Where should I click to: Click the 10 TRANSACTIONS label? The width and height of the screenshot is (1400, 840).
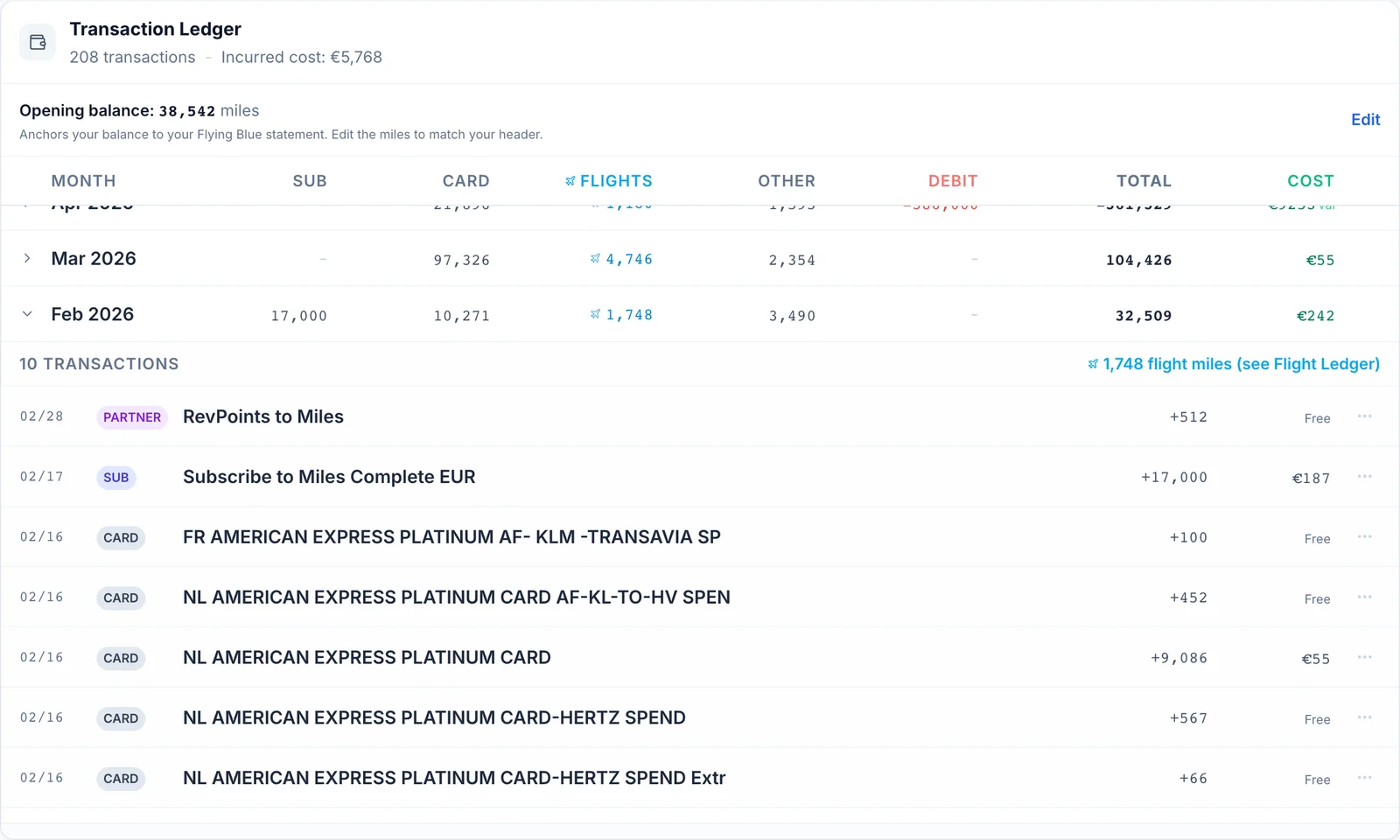point(99,364)
